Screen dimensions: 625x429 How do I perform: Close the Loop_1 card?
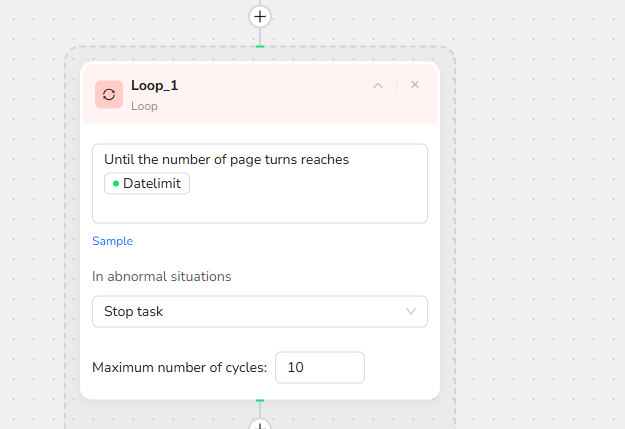415,85
